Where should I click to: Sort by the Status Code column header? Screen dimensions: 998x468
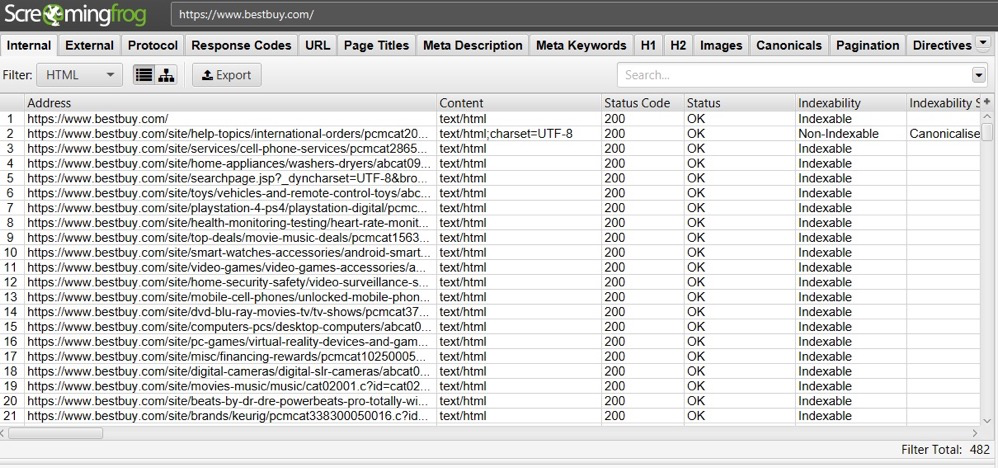[x=637, y=103]
